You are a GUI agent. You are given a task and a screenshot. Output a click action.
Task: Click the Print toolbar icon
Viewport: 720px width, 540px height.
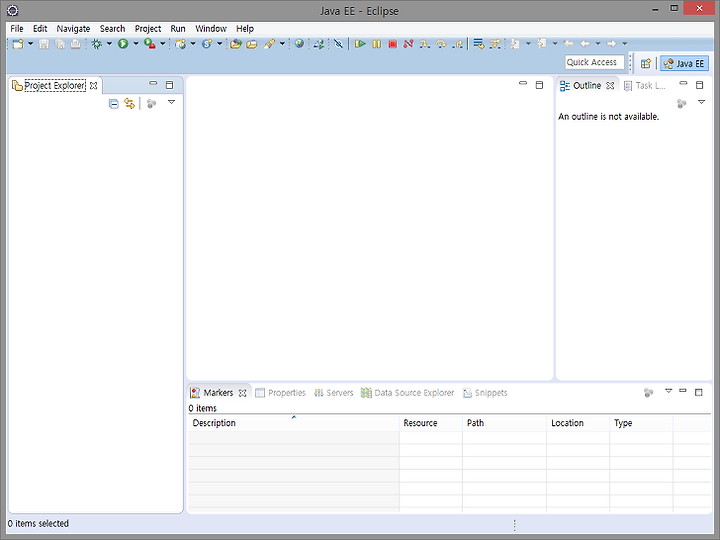point(76,44)
